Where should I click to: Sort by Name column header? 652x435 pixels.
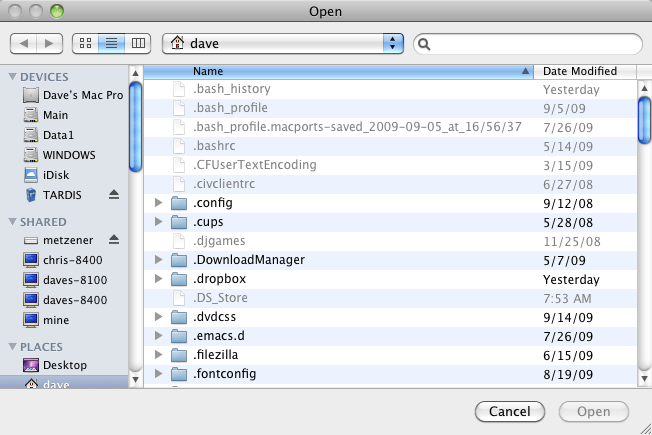[340, 71]
